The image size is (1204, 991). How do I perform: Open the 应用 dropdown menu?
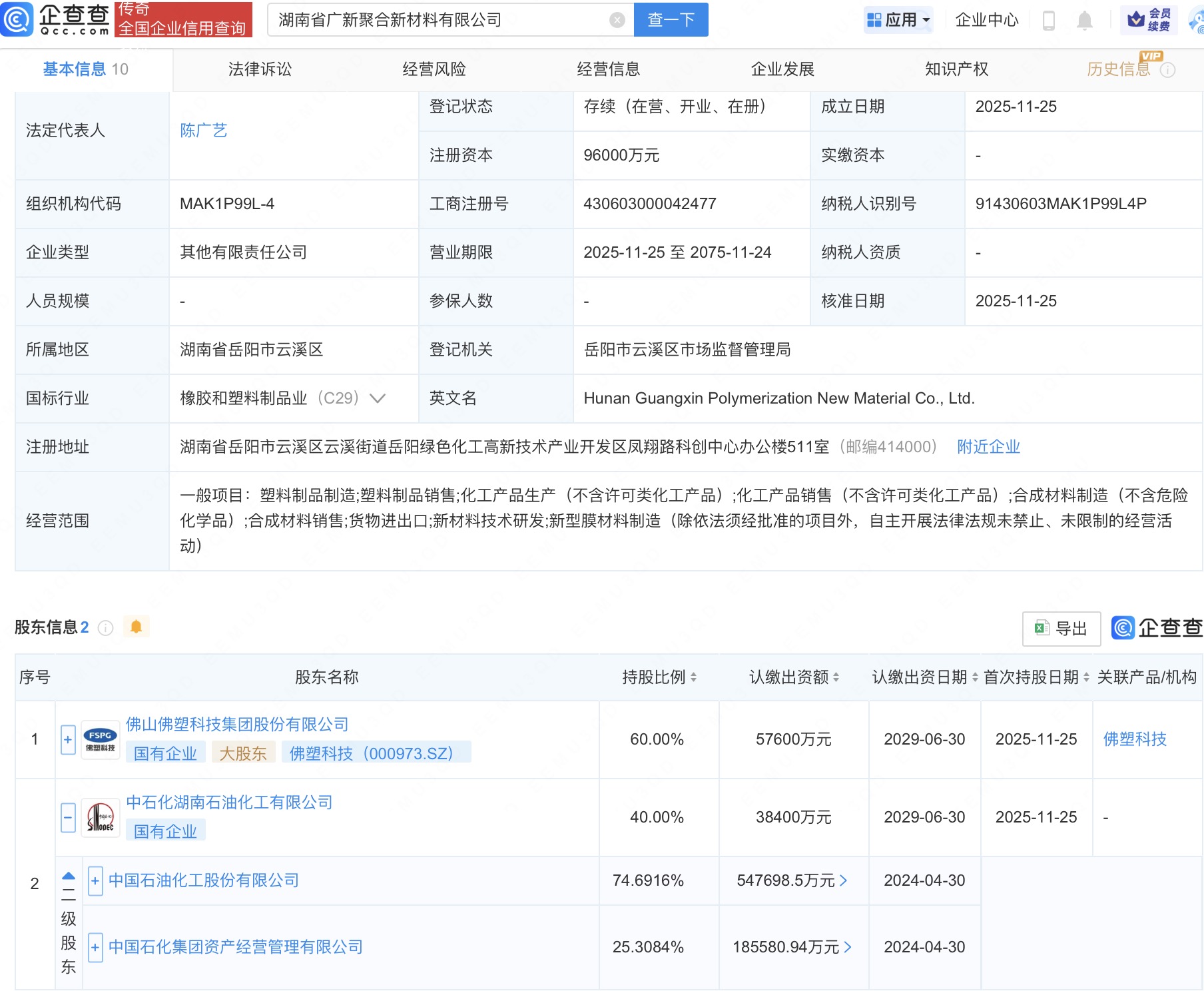click(898, 20)
